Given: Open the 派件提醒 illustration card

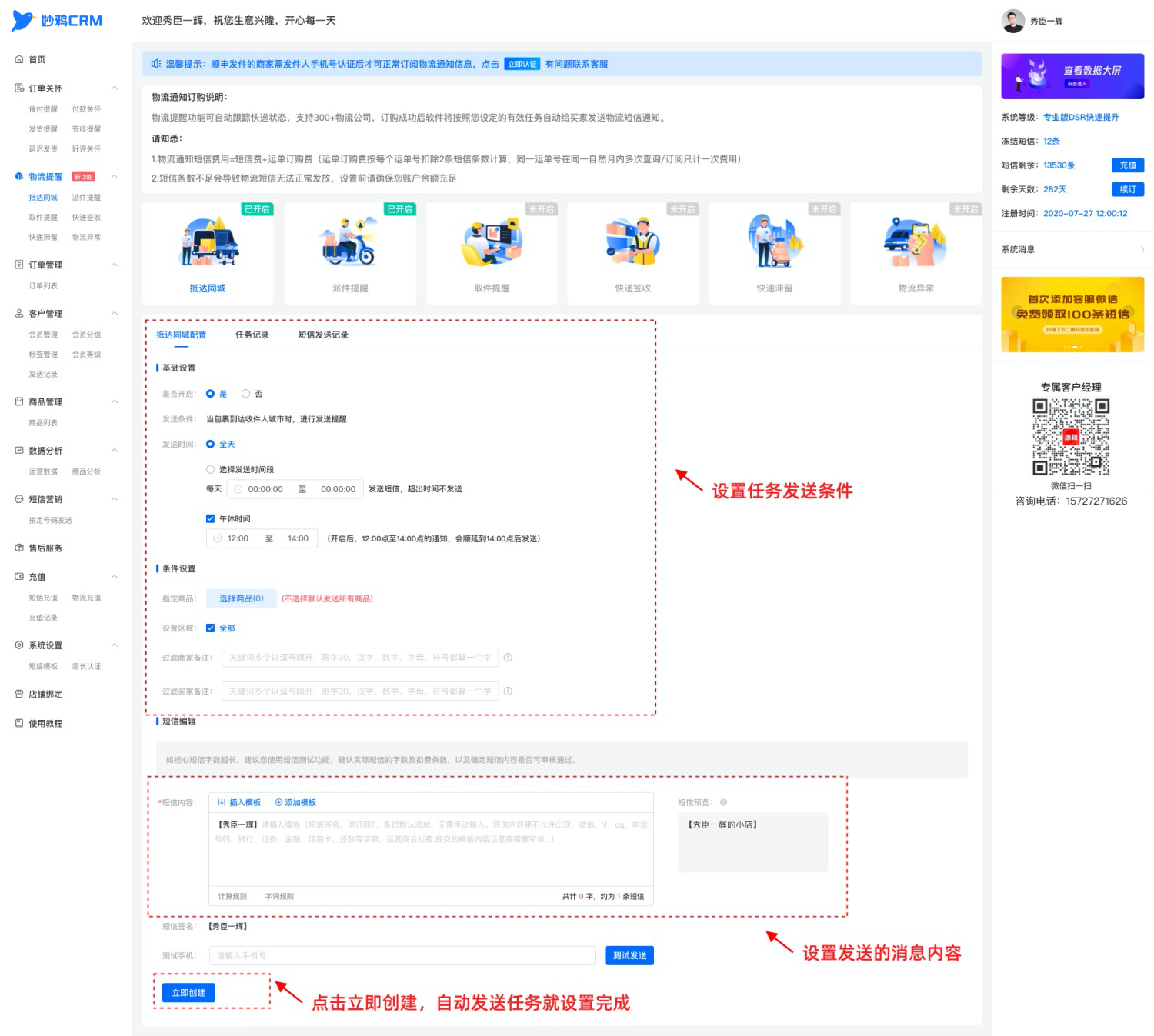Looking at the screenshot, I should tap(350, 241).
